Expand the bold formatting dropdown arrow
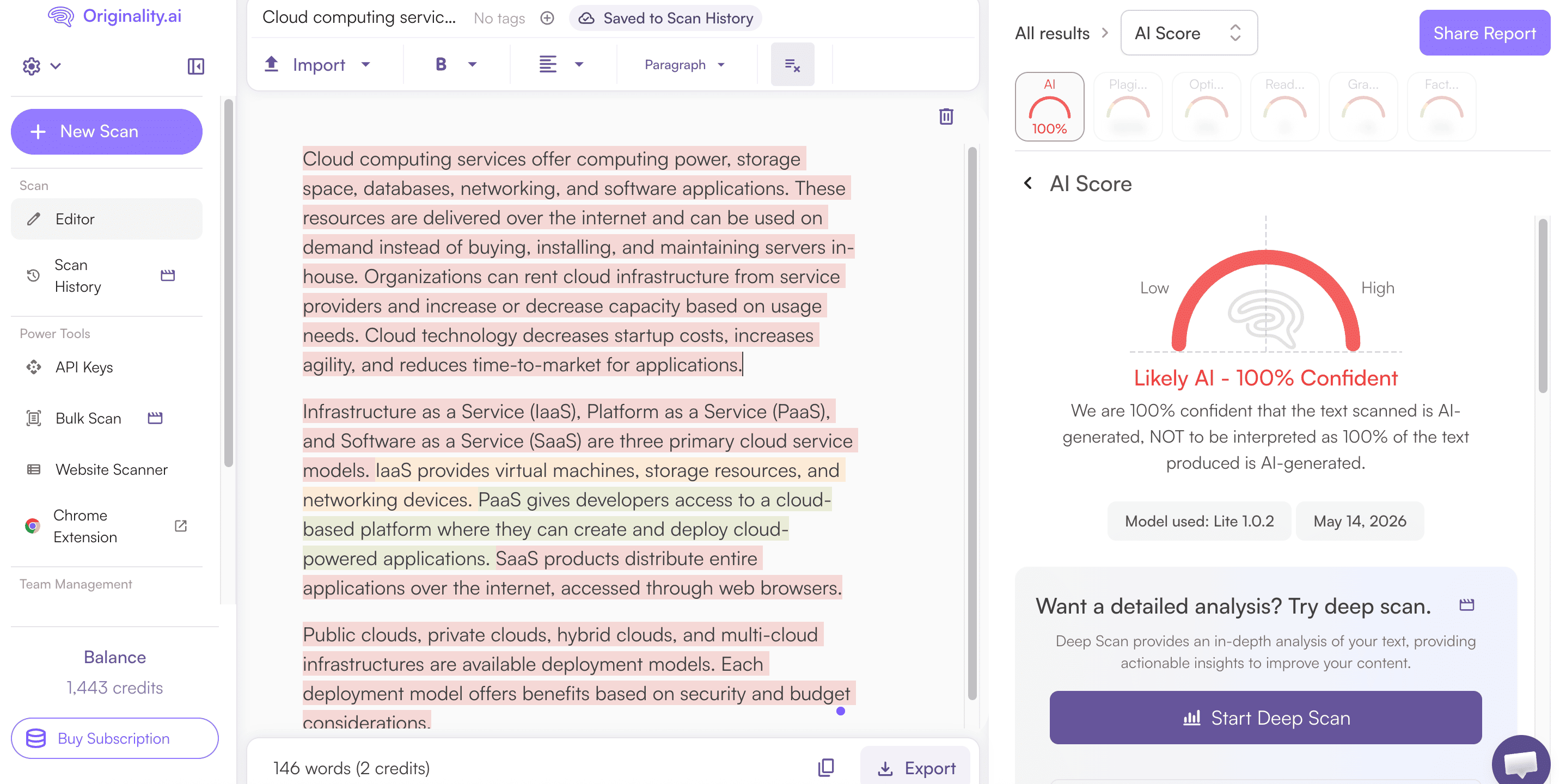Screen dimensions: 1566x784 (472, 64)
